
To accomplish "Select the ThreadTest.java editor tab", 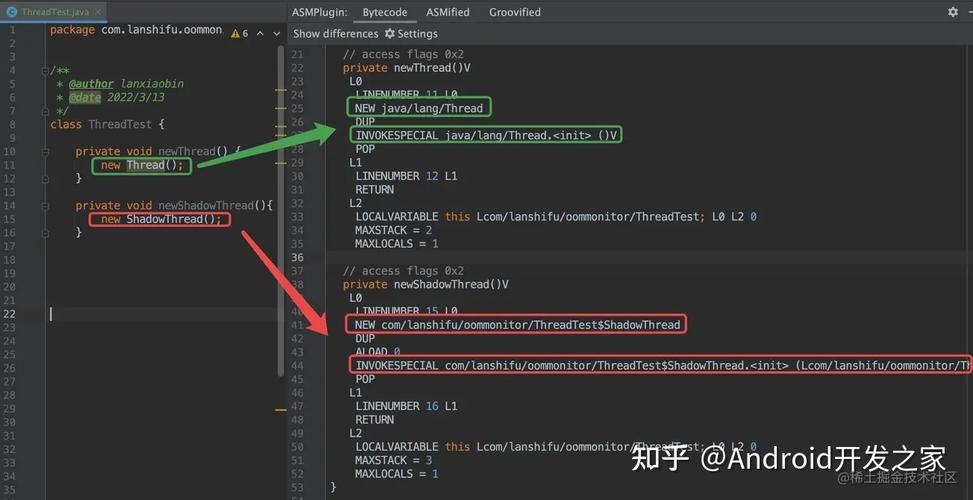I will (54, 12).
